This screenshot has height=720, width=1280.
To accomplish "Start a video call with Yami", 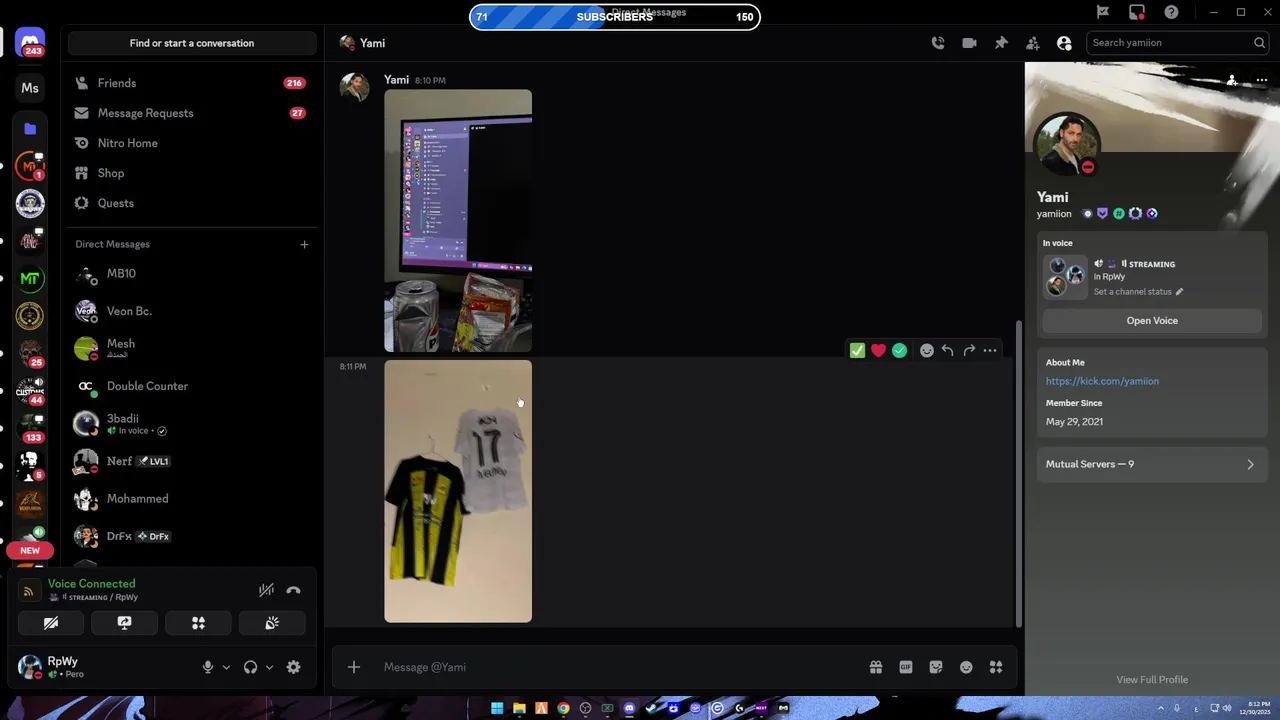I will [969, 43].
